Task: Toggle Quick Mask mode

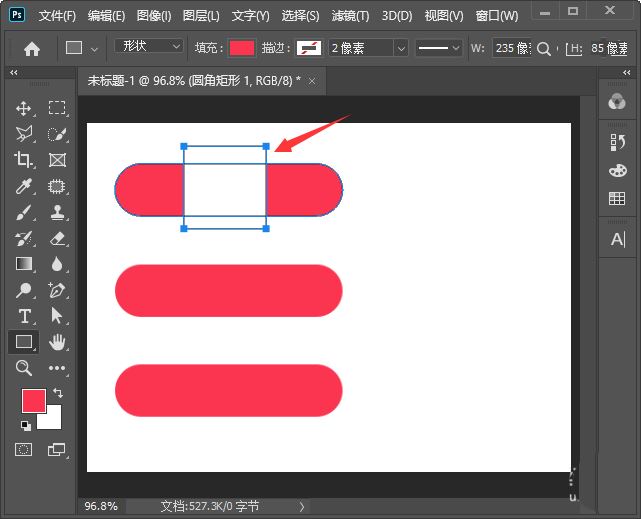Action: (23, 450)
